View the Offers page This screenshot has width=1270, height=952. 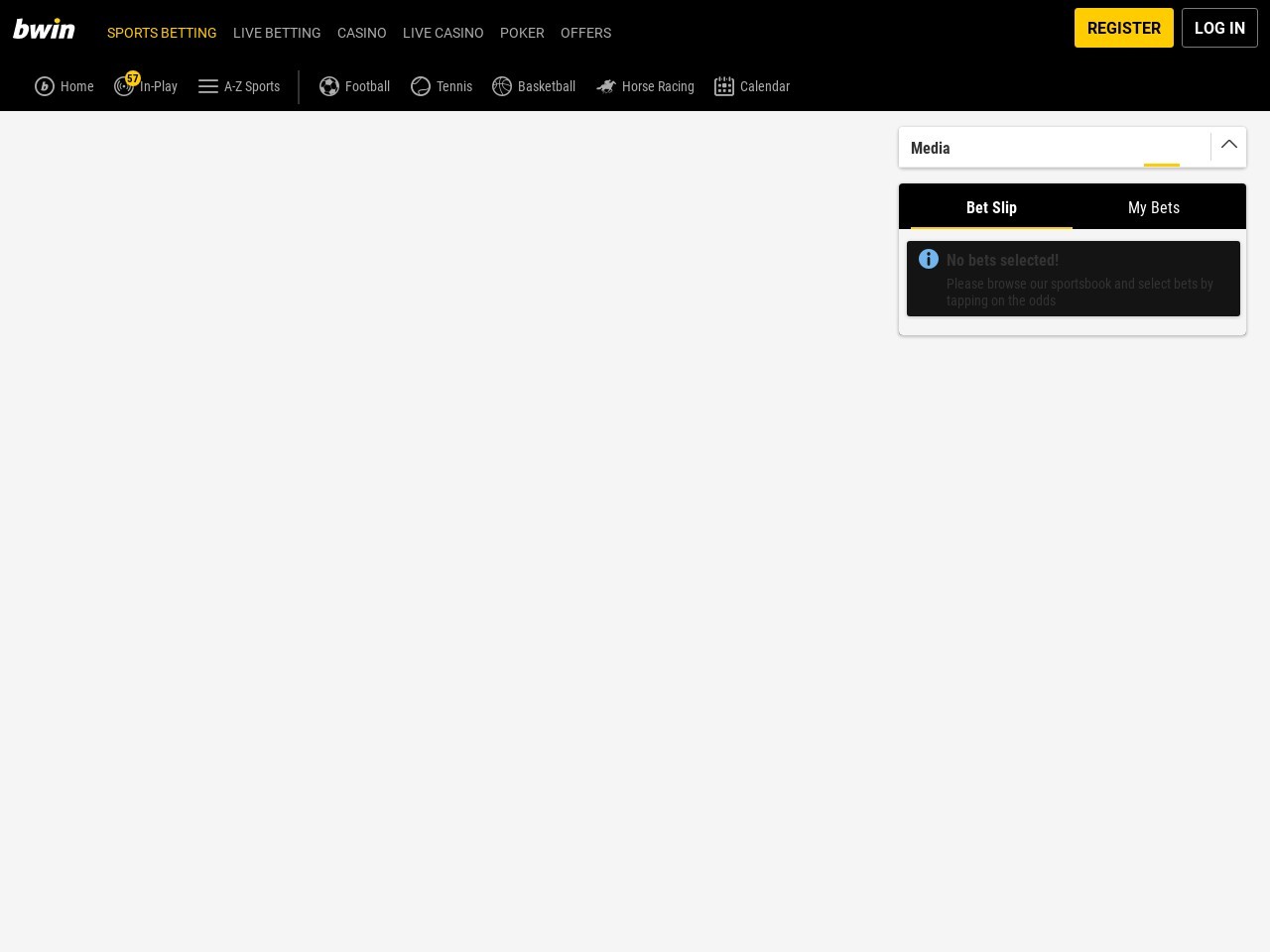(x=585, y=33)
